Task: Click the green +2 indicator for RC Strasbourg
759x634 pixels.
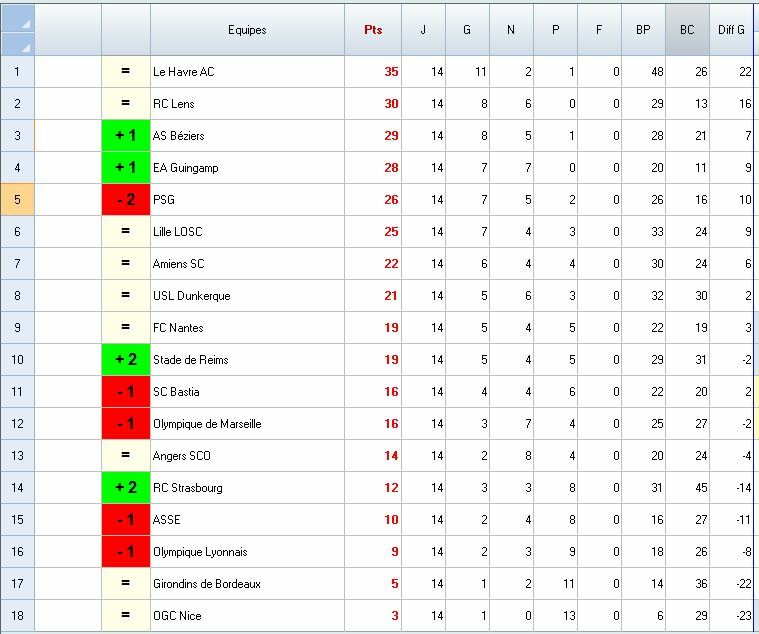Action: click(x=126, y=488)
